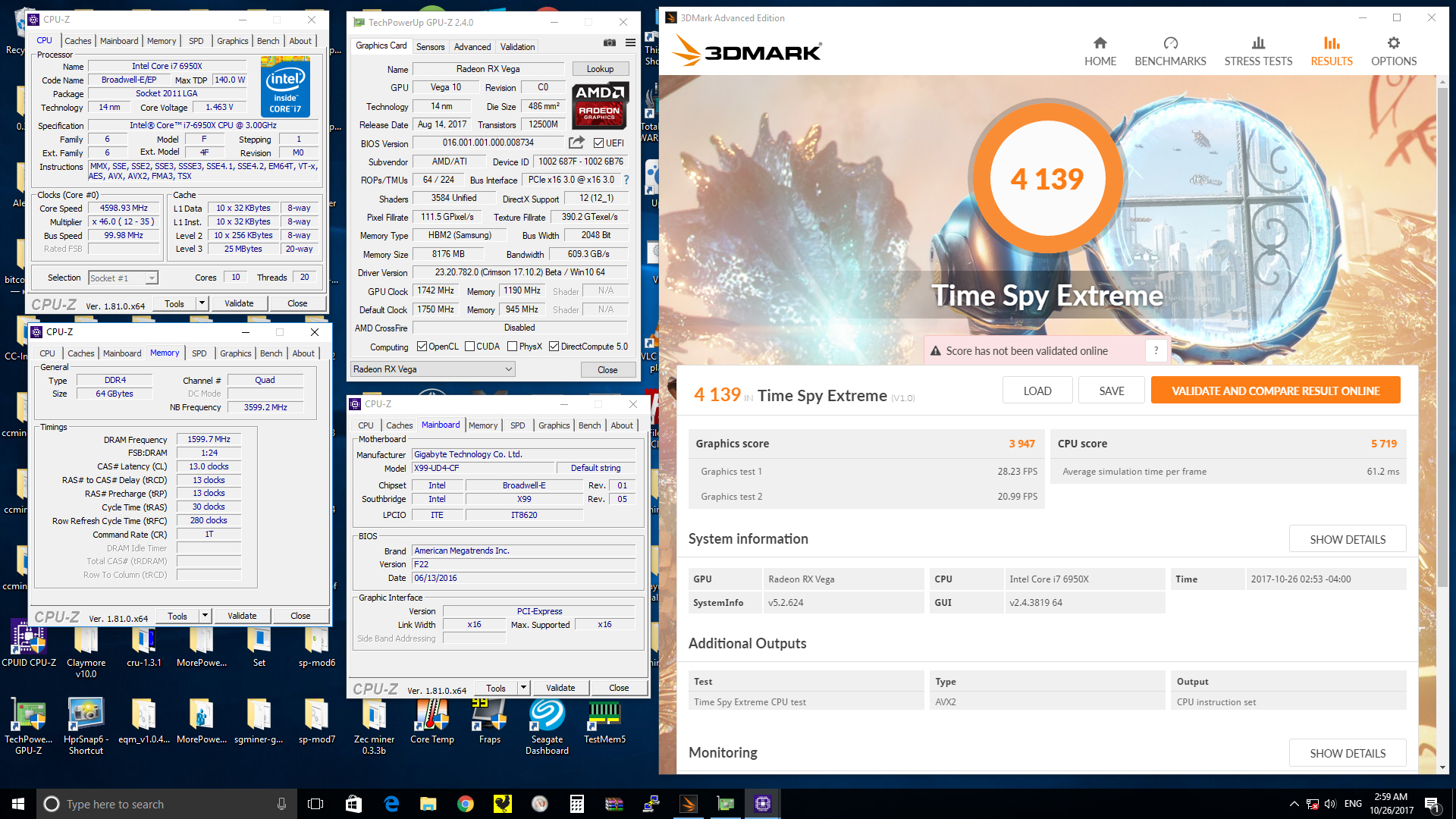
Task: Open the Seagate Dashboard desktop icon
Action: [x=547, y=726]
